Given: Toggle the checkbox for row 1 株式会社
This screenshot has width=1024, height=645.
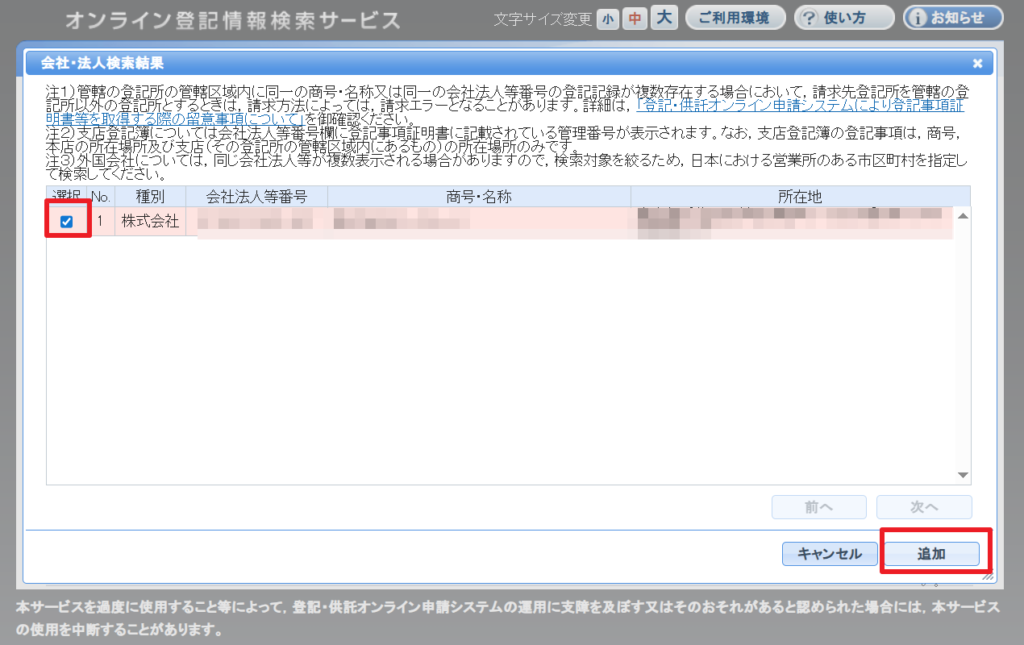Looking at the screenshot, I should pyautogui.click(x=67, y=222).
